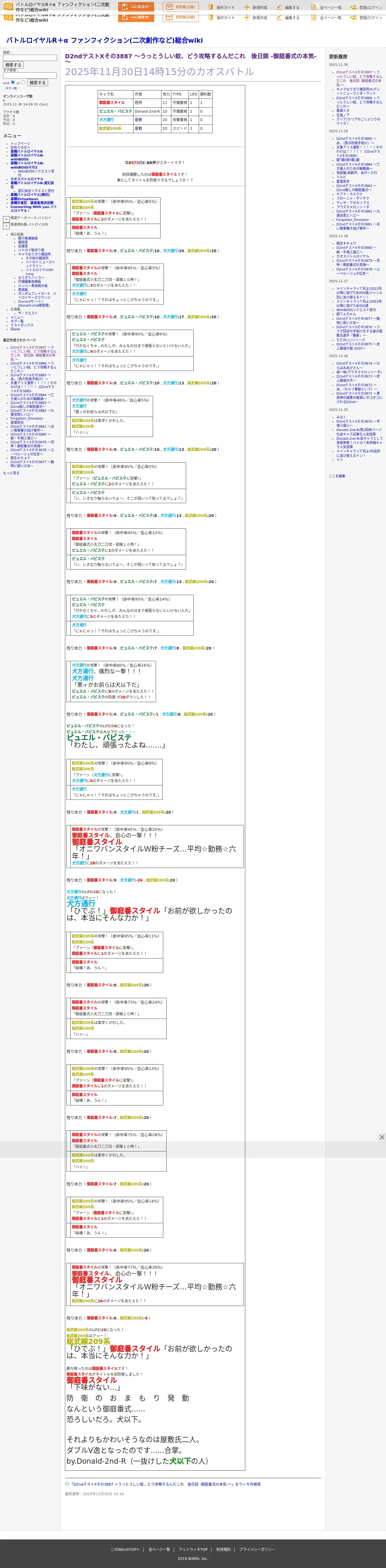Open 桐生キキョウ in 更新履歴
Image resolution: width=386 pixels, height=1568 pixels.
[346, 243]
